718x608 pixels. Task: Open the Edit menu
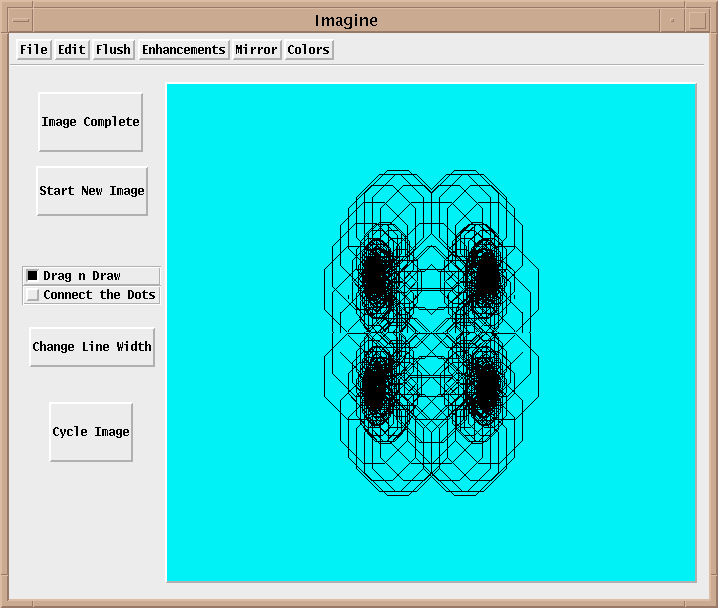tap(71, 50)
